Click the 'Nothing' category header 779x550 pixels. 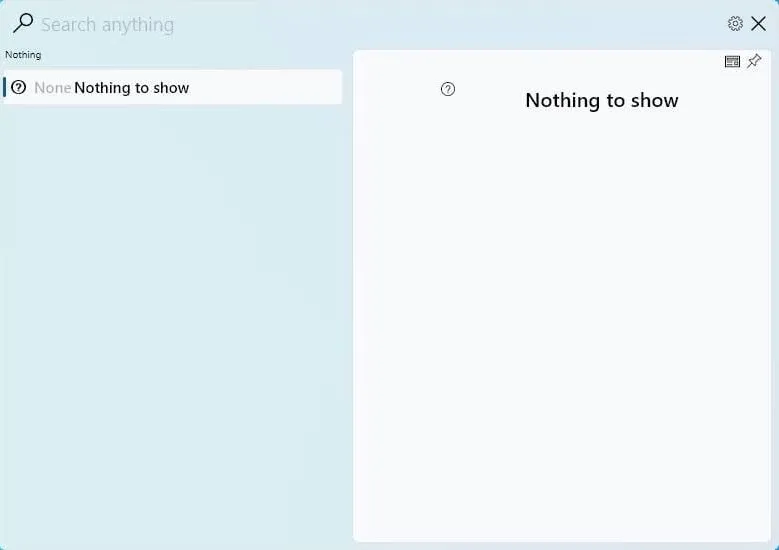(x=23, y=55)
